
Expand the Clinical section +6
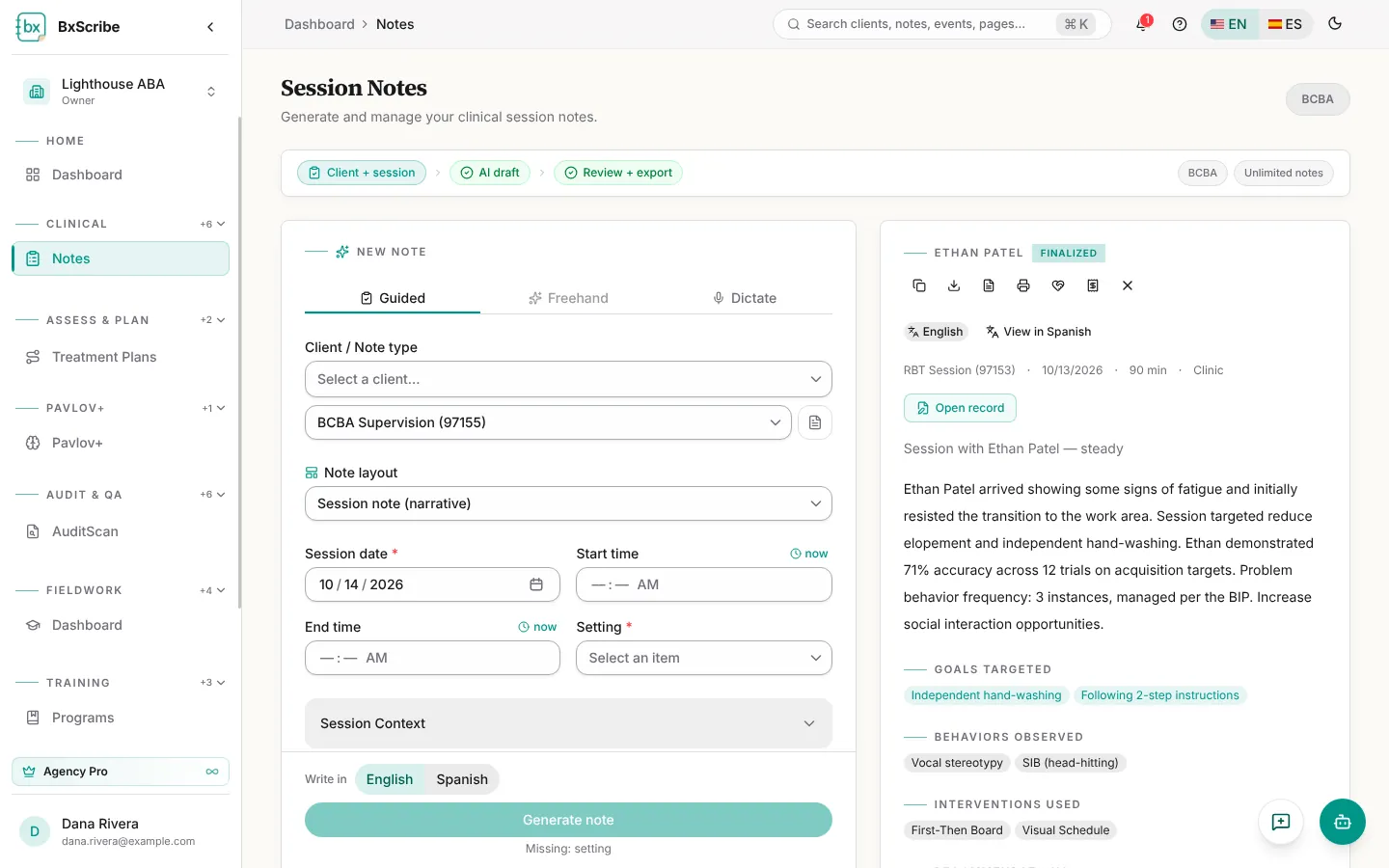(x=213, y=224)
